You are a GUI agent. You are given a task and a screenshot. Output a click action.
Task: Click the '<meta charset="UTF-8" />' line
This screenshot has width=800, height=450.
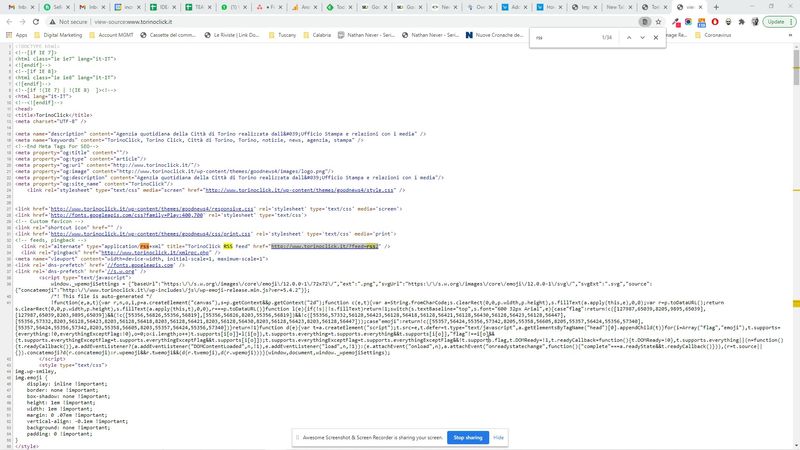pyautogui.click(x=51, y=121)
